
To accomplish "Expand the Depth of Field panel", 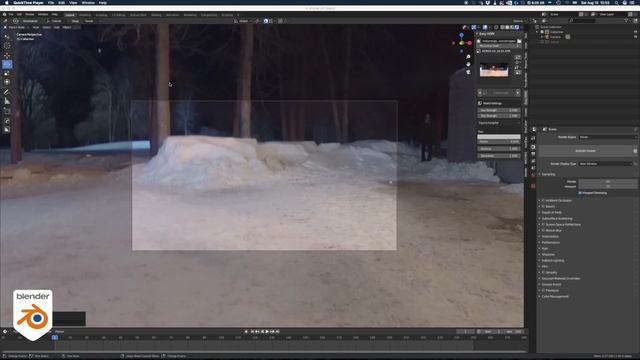I will click(551, 213).
